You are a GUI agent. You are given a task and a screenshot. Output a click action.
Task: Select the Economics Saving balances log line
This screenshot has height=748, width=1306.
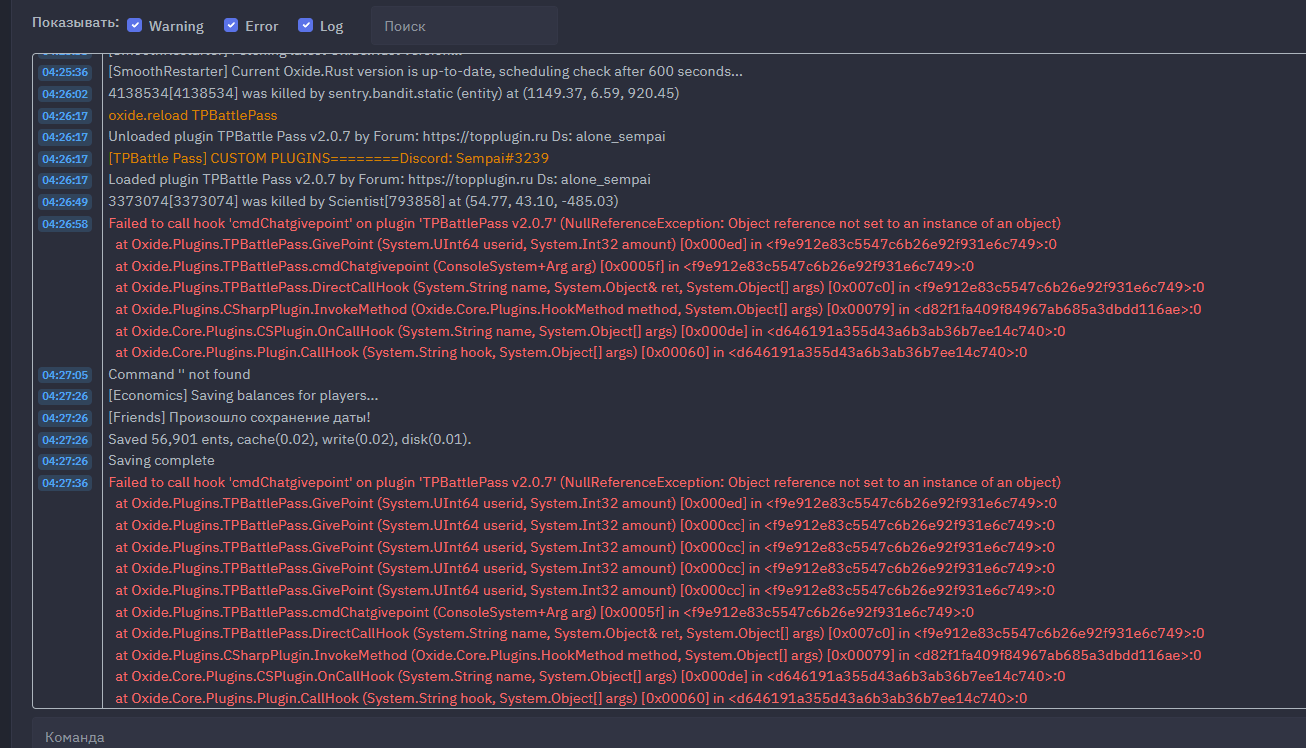click(243, 396)
